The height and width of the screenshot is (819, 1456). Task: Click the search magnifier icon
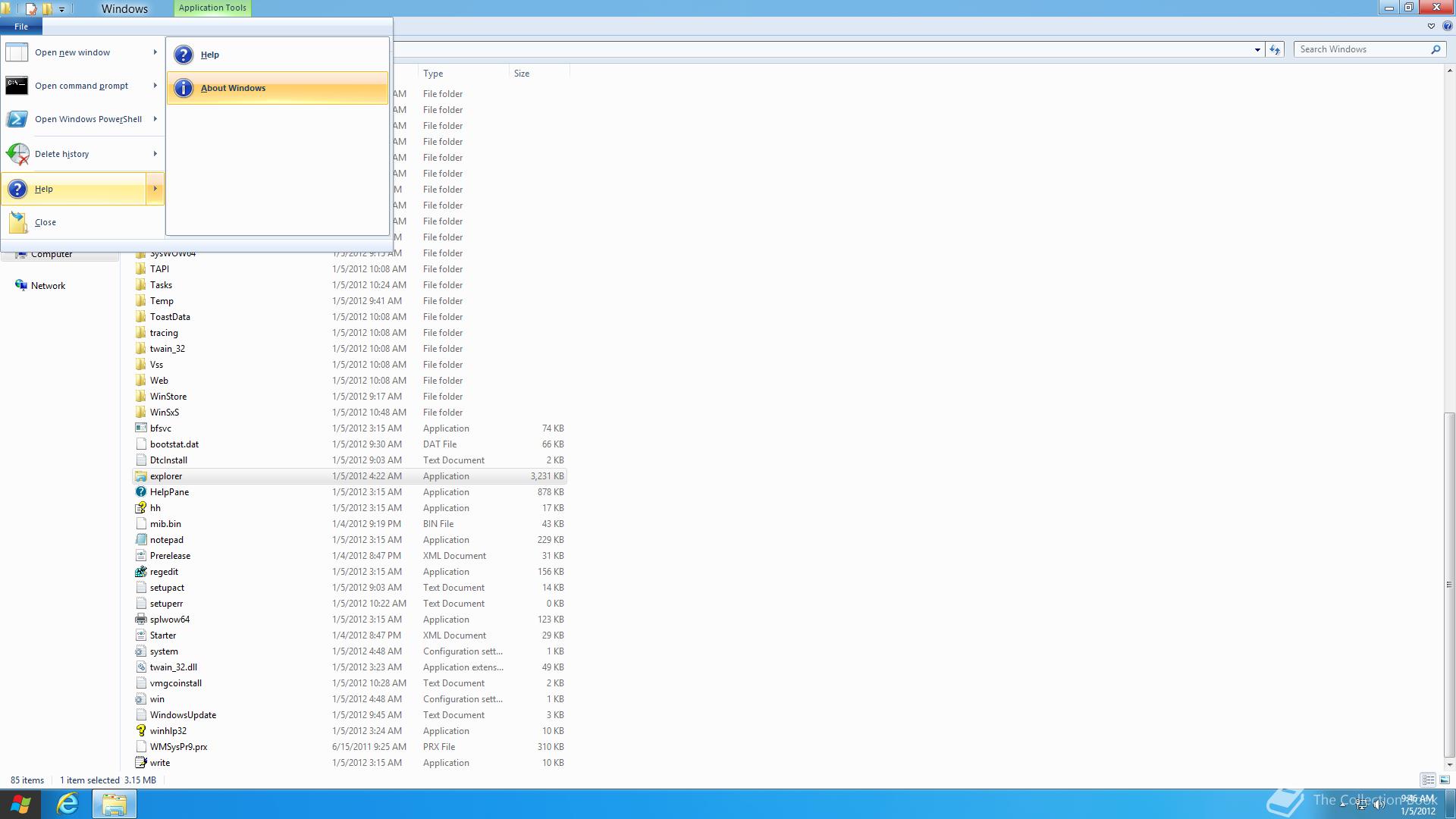point(1436,49)
